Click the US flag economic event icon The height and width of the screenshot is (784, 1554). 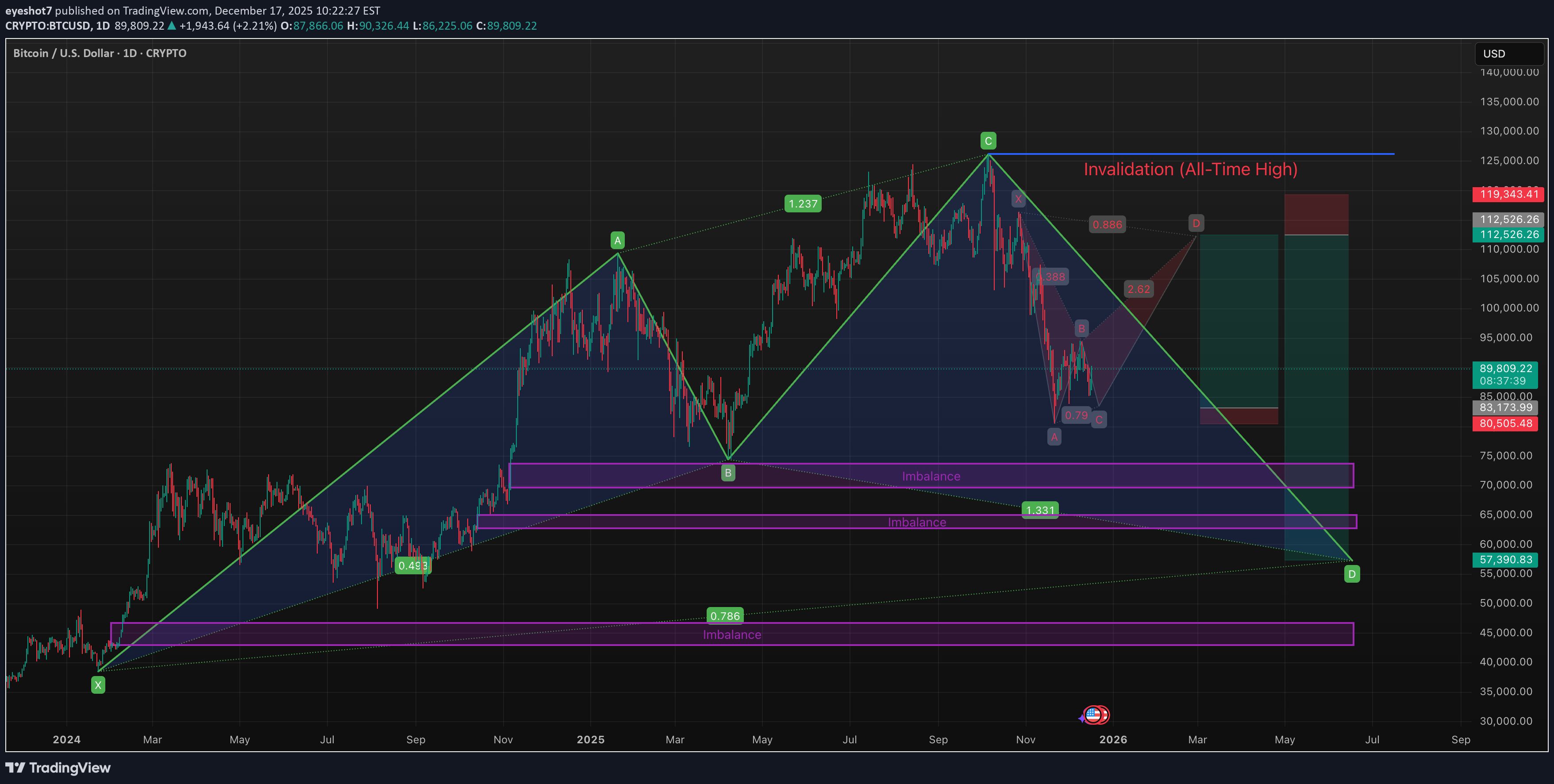(1093, 715)
